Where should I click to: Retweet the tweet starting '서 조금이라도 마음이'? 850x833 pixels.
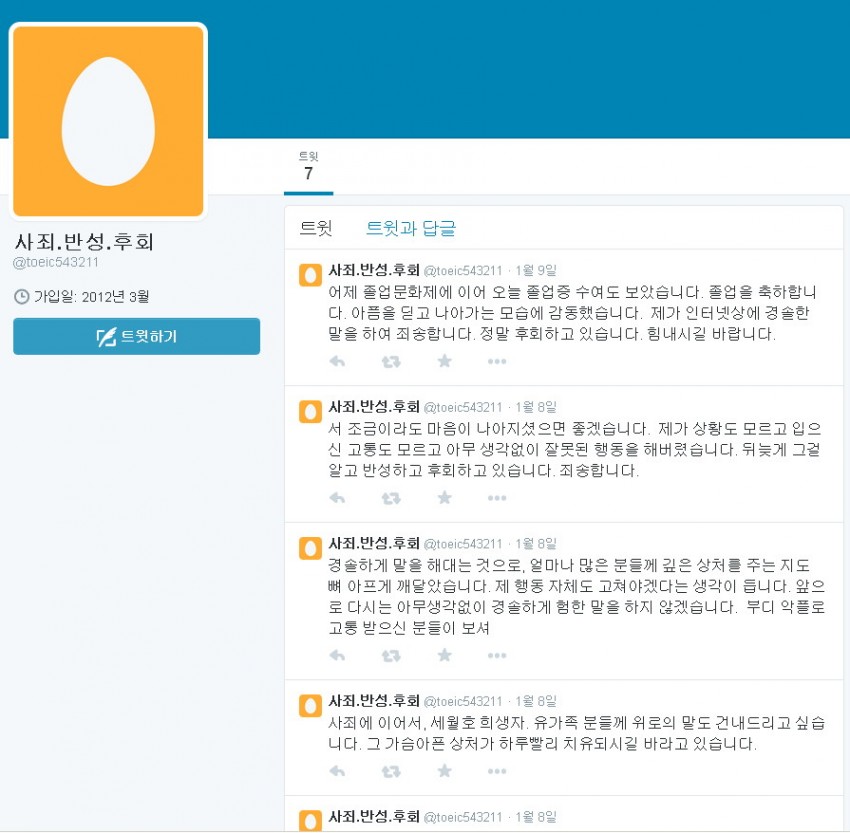(391, 498)
